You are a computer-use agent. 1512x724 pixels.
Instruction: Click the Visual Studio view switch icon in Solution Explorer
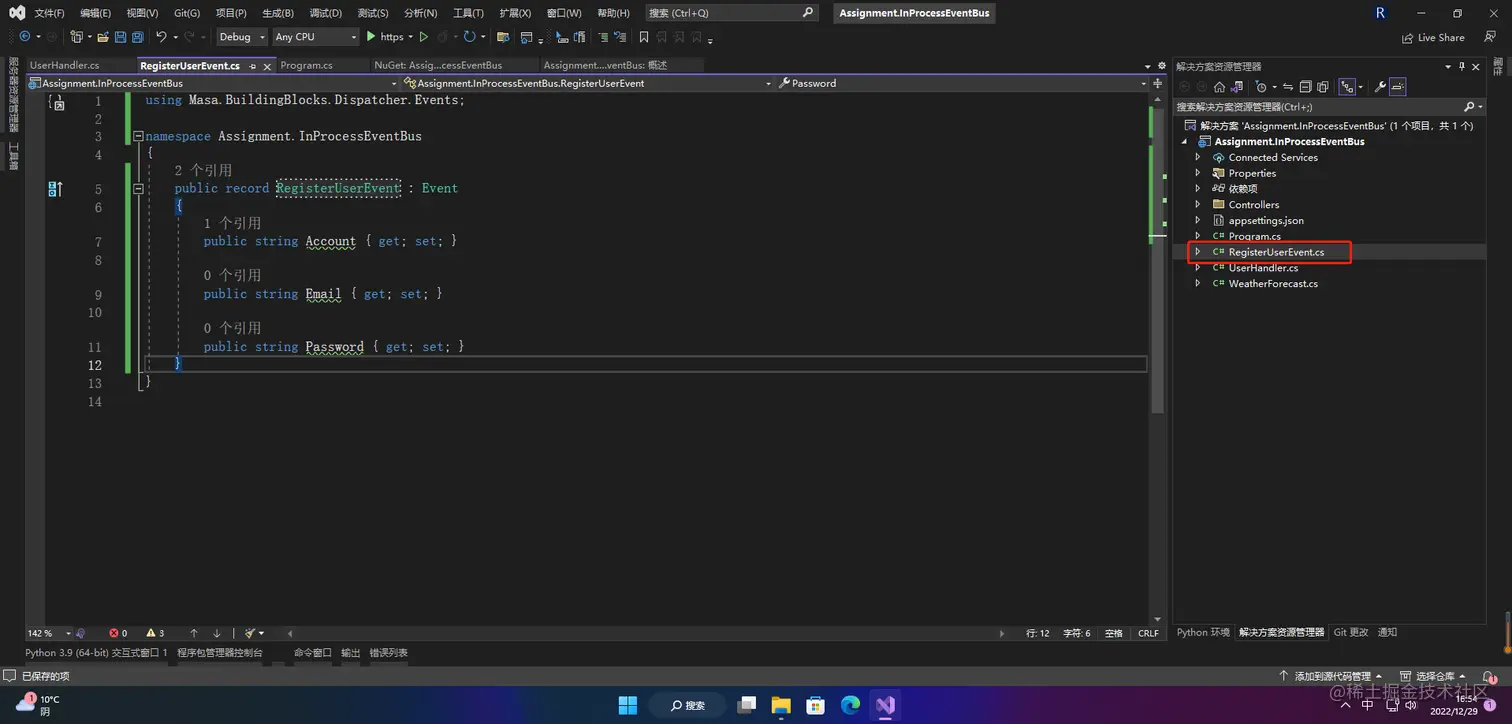coord(1236,87)
